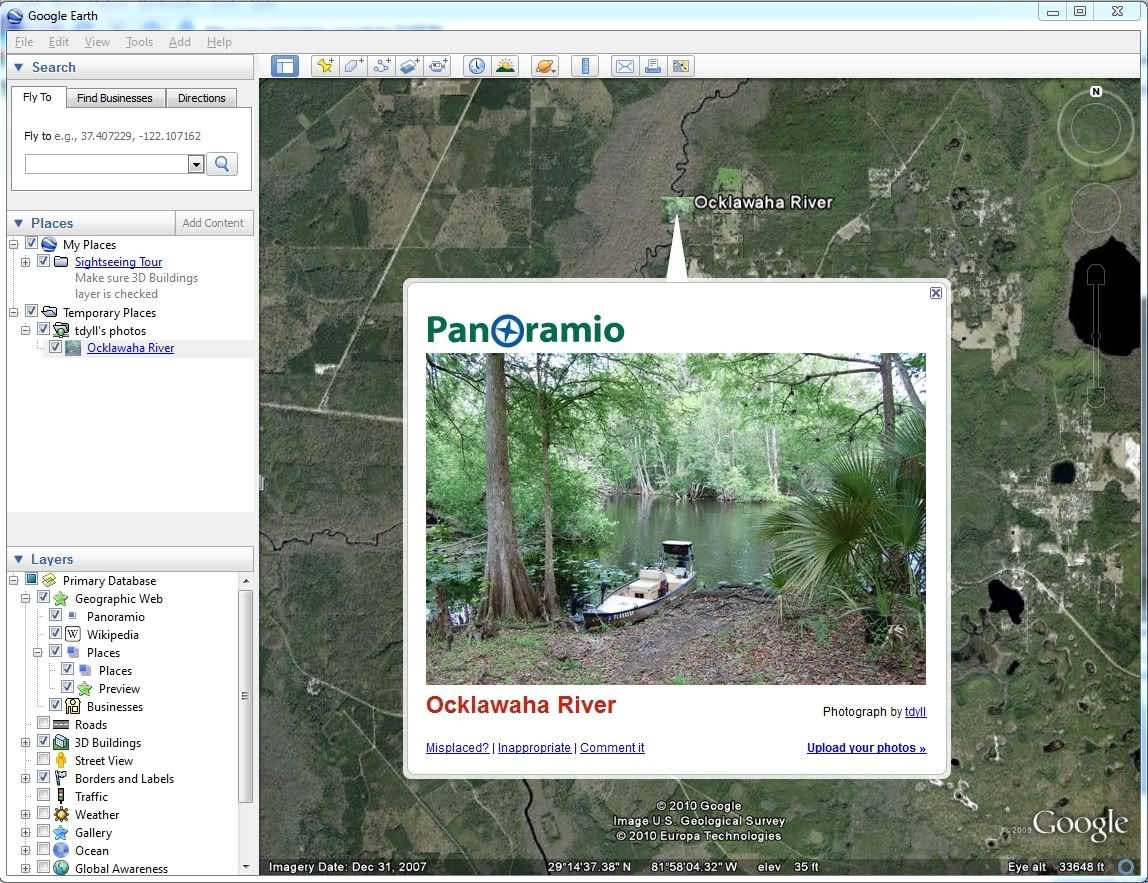This screenshot has height=883, width=1148.
Task: Open the Comment it link
Action: coord(612,748)
